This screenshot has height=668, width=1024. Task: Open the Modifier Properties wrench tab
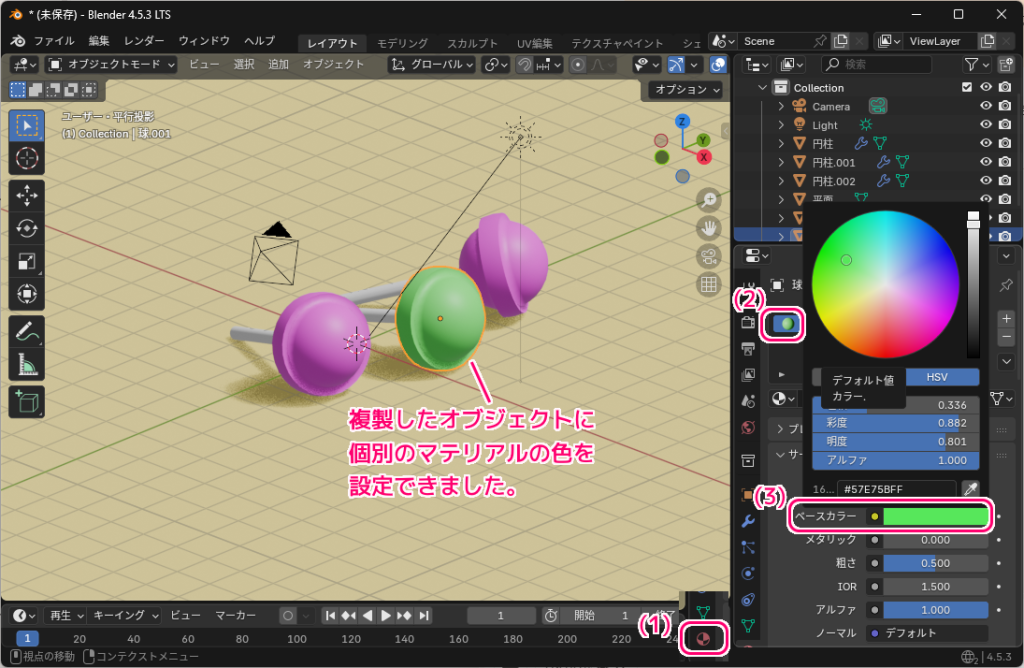[746, 520]
